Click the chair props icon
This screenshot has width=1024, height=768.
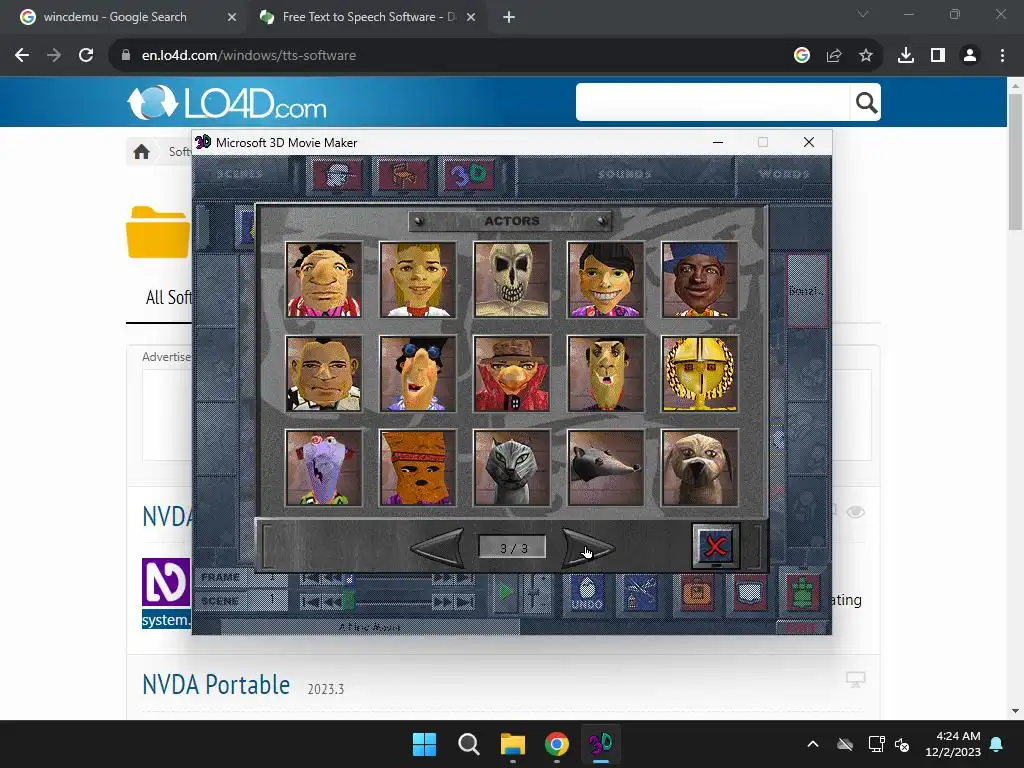pyautogui.click(x=403, y=175)
